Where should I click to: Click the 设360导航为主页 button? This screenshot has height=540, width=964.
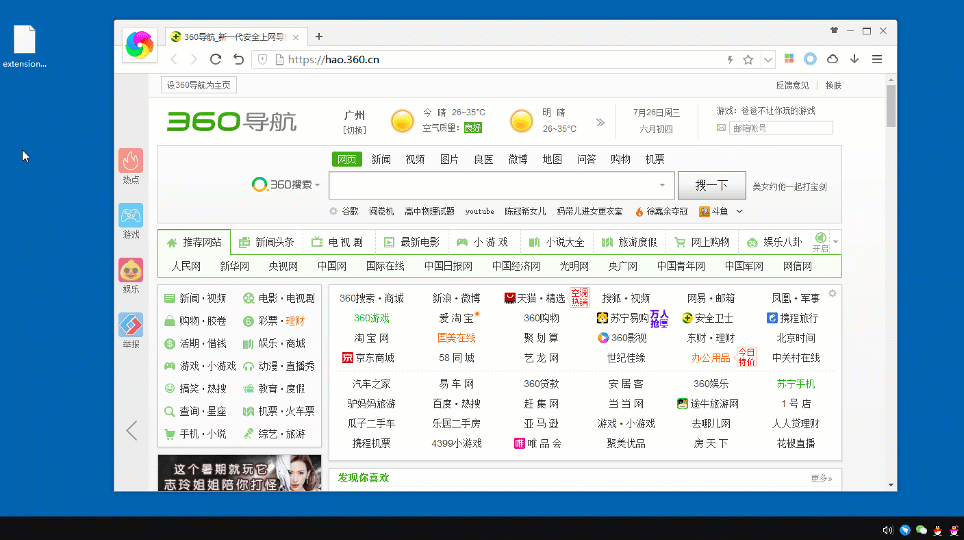coord(199,85)
